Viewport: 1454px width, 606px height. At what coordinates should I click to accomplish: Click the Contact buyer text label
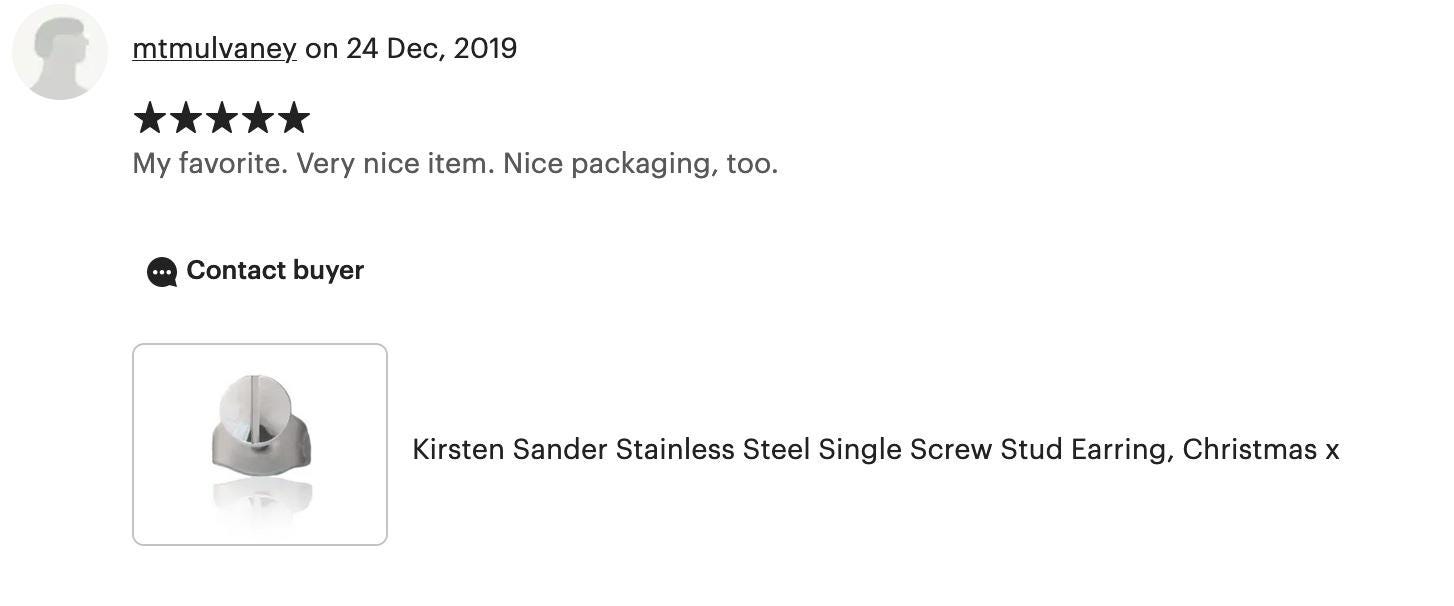coord(275,270)
